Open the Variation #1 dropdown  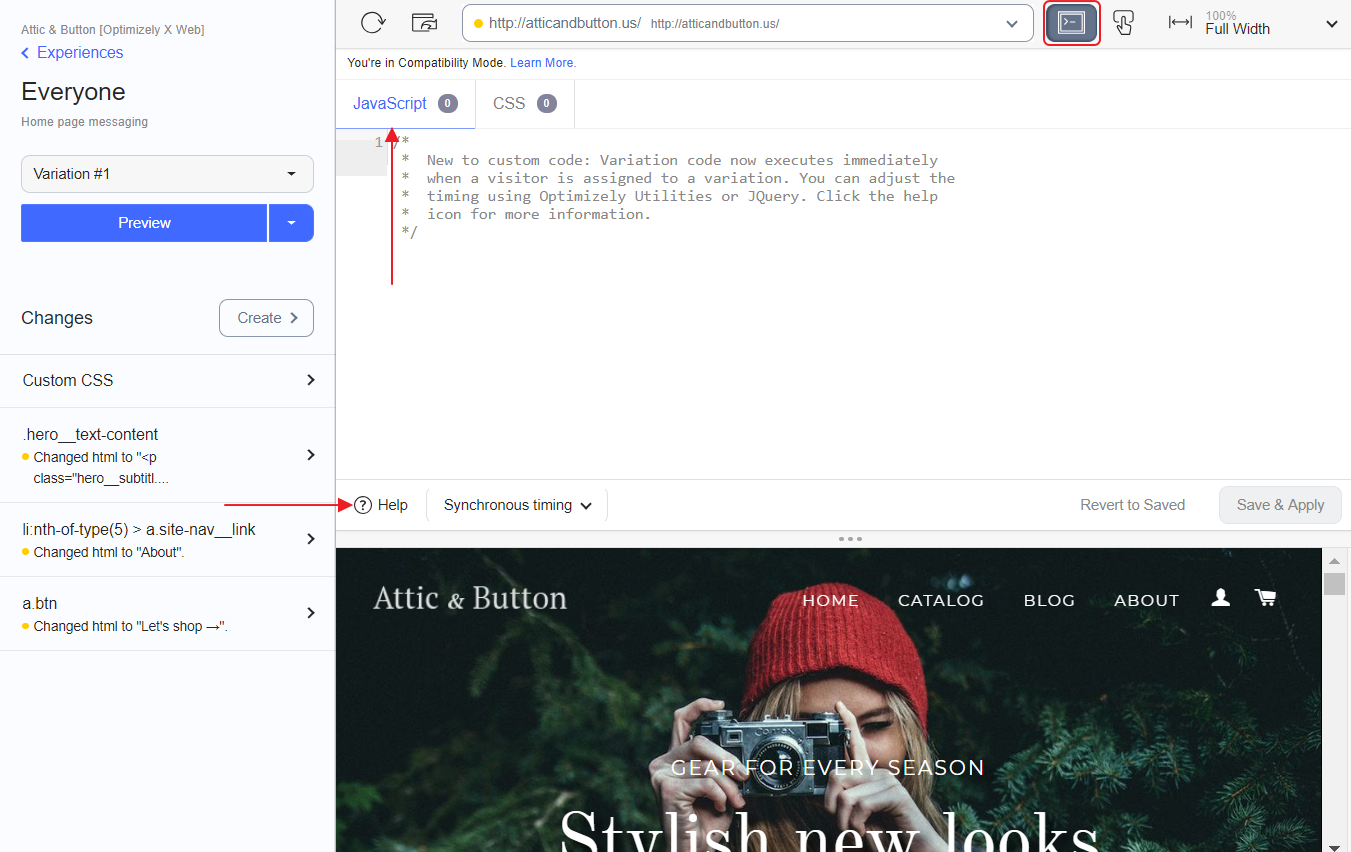[x=167, y=174]
